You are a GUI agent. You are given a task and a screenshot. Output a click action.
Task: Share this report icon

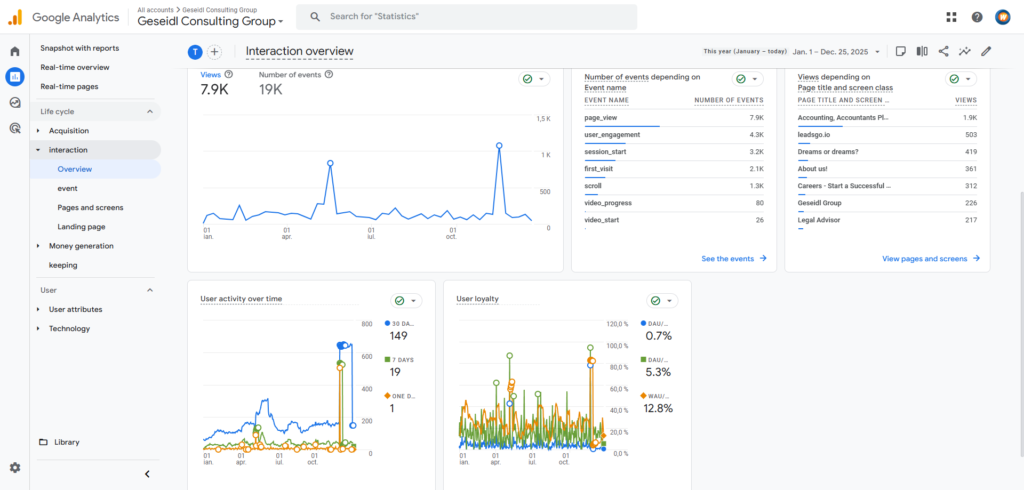(944, 51)
